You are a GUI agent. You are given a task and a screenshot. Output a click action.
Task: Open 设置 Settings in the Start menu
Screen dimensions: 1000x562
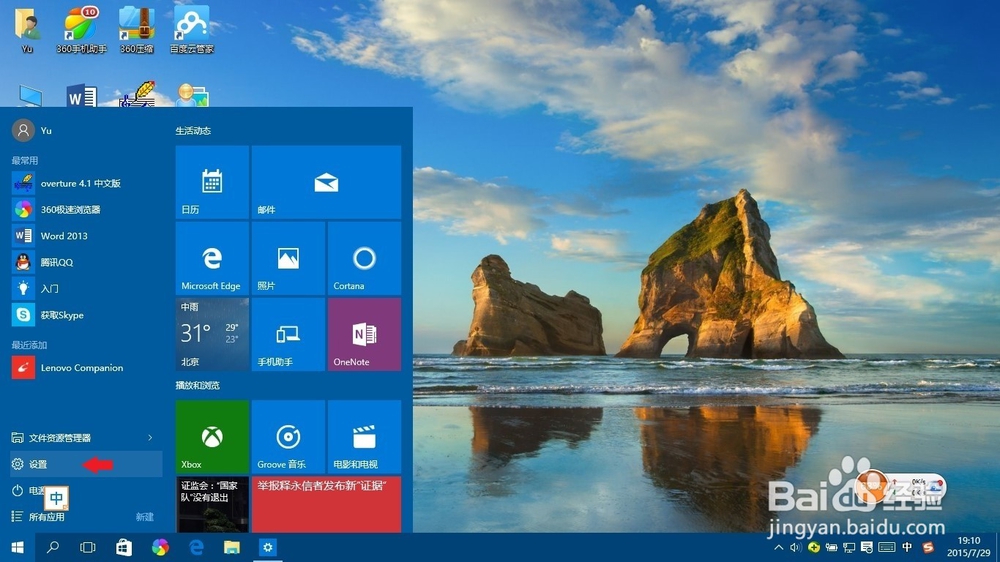point(86,464)
